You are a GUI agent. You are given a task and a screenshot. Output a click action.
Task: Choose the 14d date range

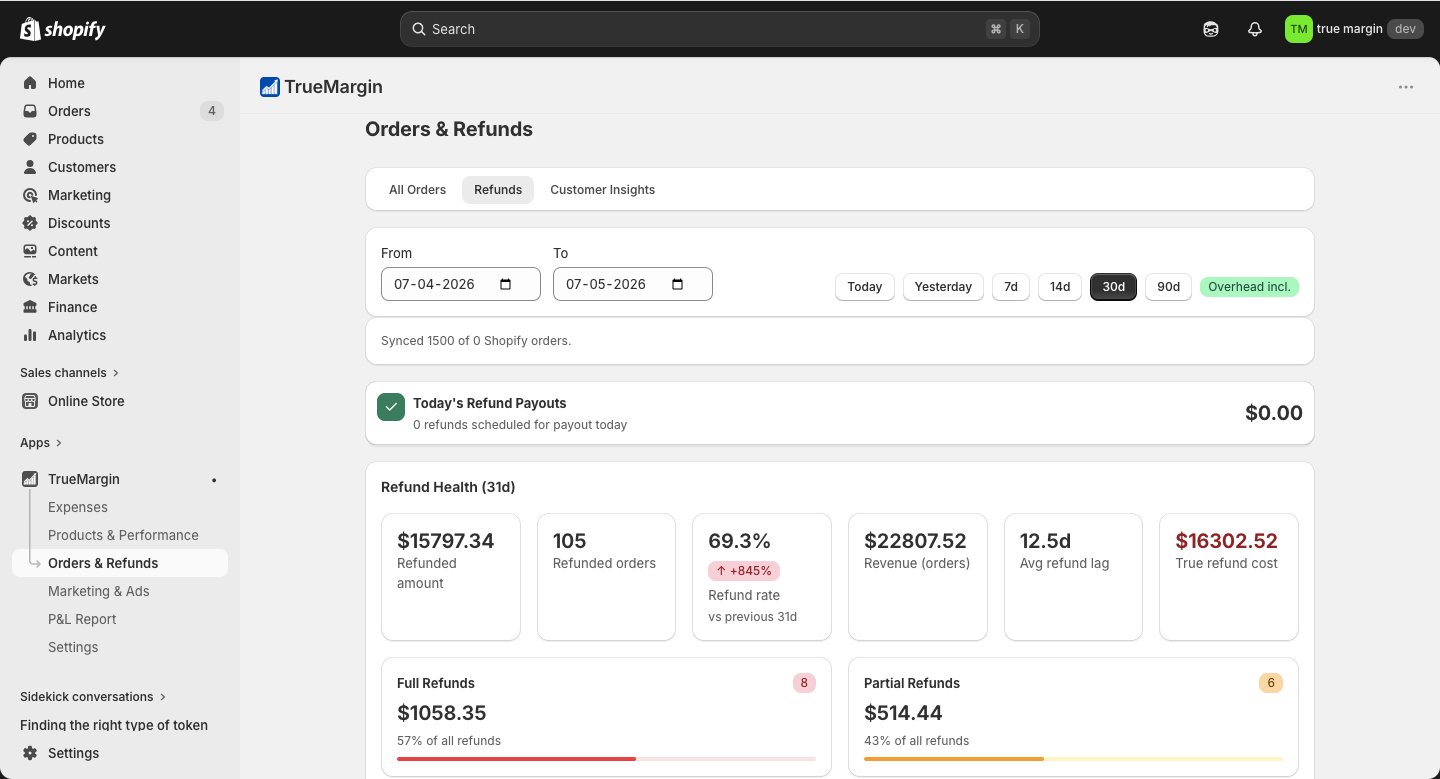tap(1060, 287)
